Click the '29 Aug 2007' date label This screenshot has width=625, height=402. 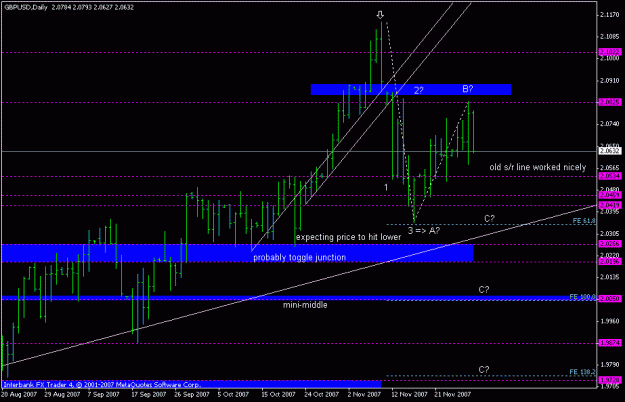62,394
